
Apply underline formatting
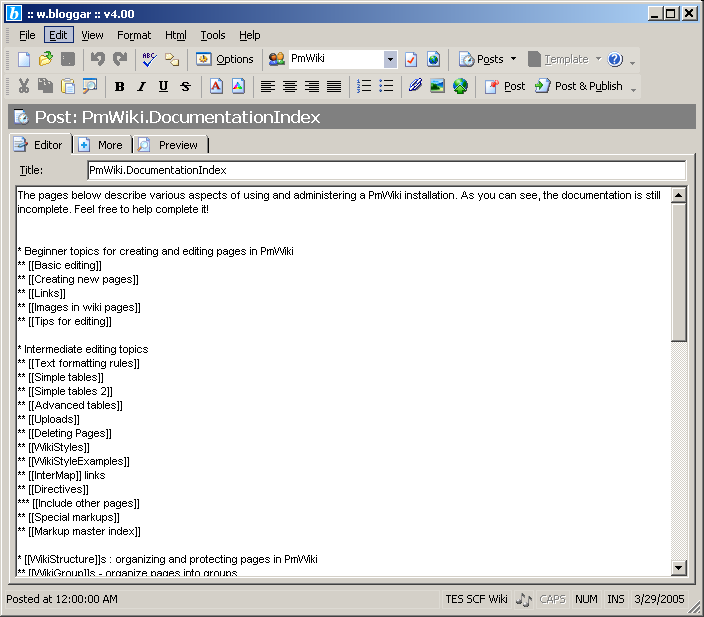[163, 86]
